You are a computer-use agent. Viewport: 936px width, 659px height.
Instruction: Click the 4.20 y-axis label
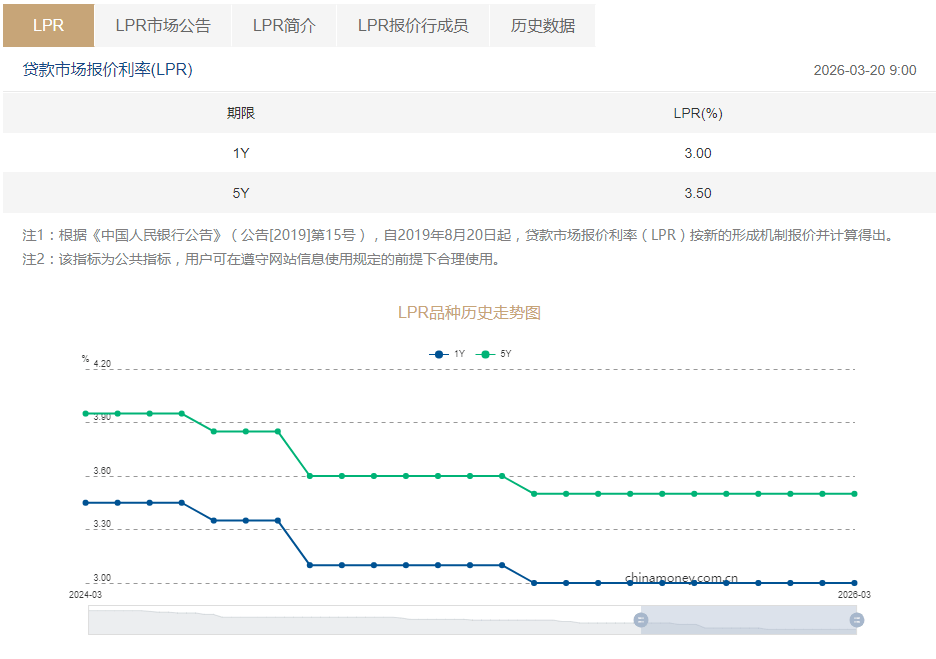click(102, 364)
